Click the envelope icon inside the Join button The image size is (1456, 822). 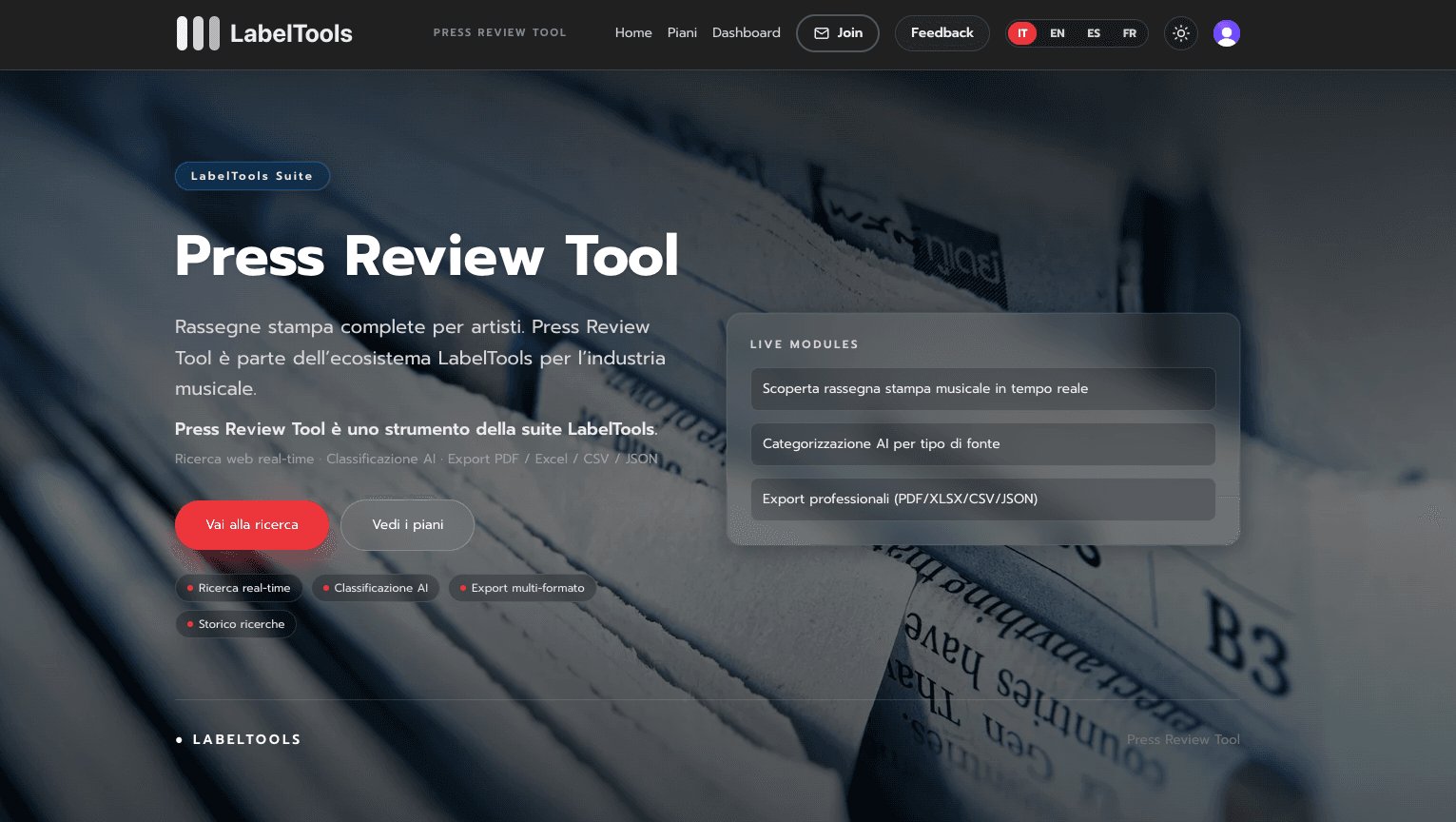[821, 32]
